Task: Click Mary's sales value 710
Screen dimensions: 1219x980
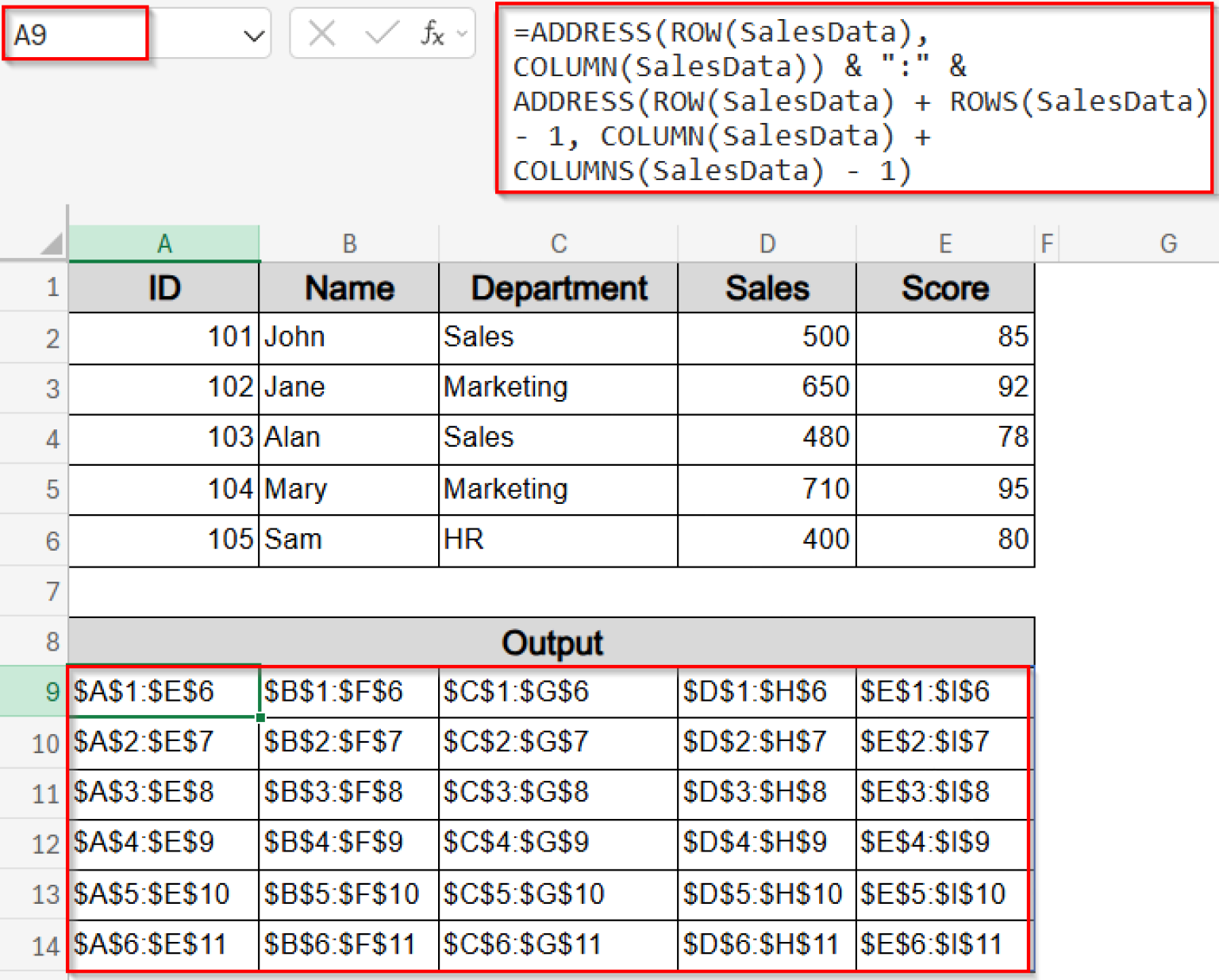Action: click(766, 490)
